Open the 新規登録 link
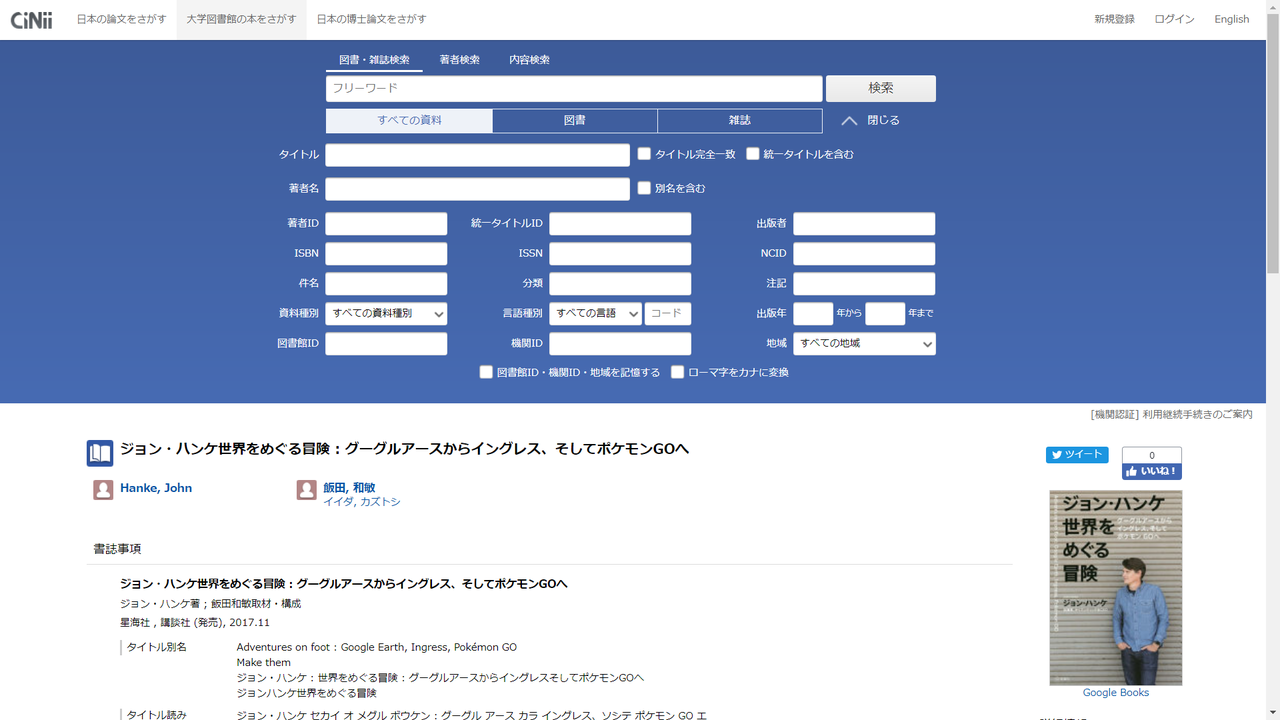The height and width of the screenshot is (720, 1280). pyautogui.click(x=1114, y=19)
